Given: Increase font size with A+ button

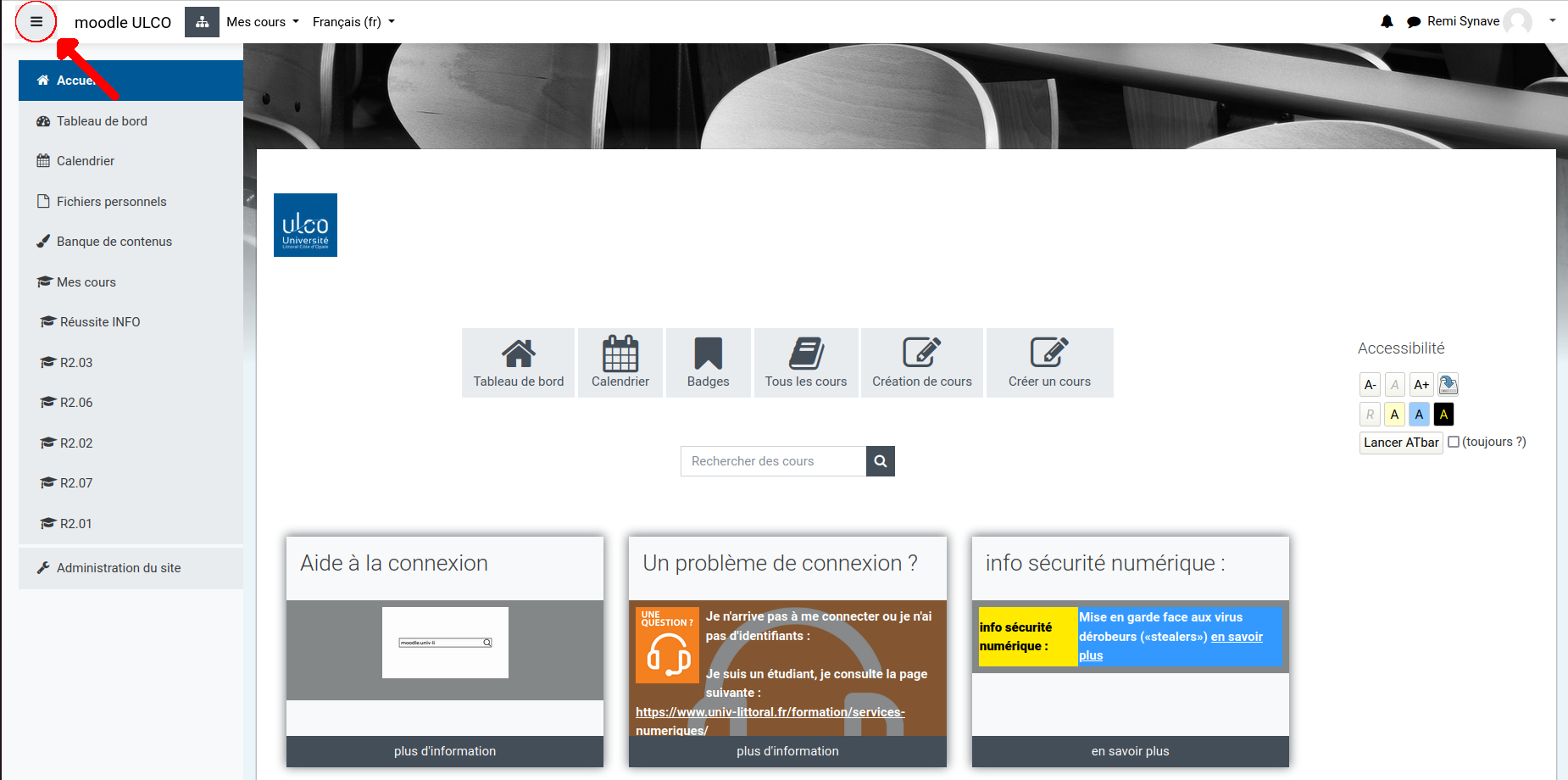Looking at the screenshot, I should pos(1421,385).
